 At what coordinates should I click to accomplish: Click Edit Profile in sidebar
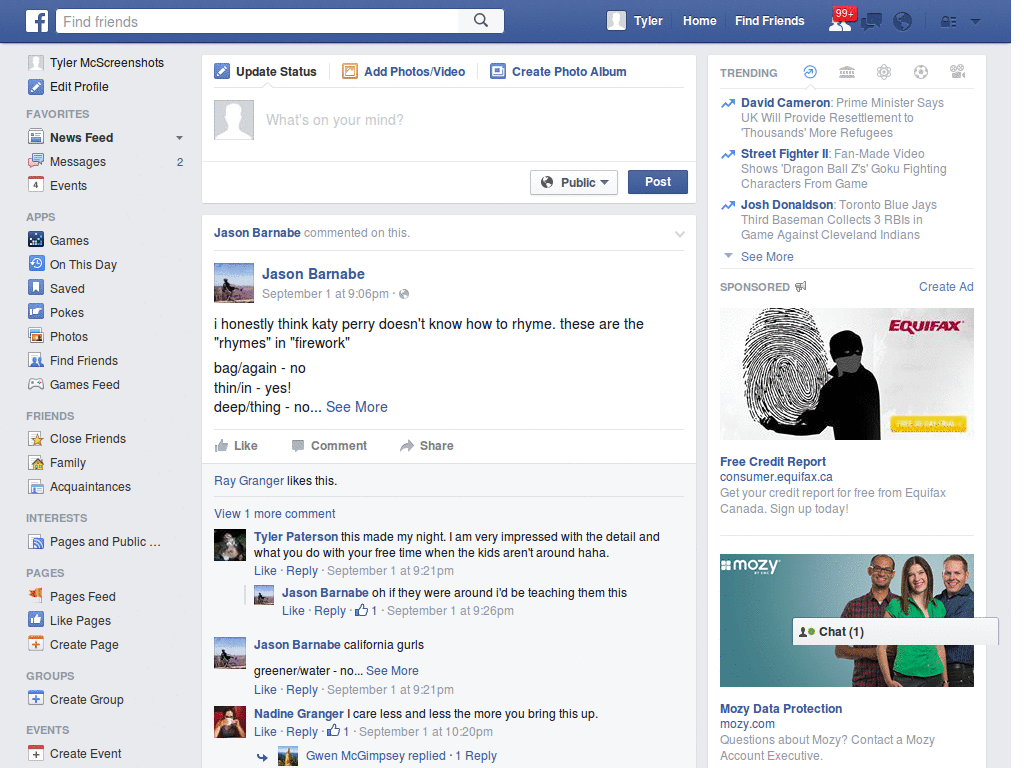click(x=68, y=87)
